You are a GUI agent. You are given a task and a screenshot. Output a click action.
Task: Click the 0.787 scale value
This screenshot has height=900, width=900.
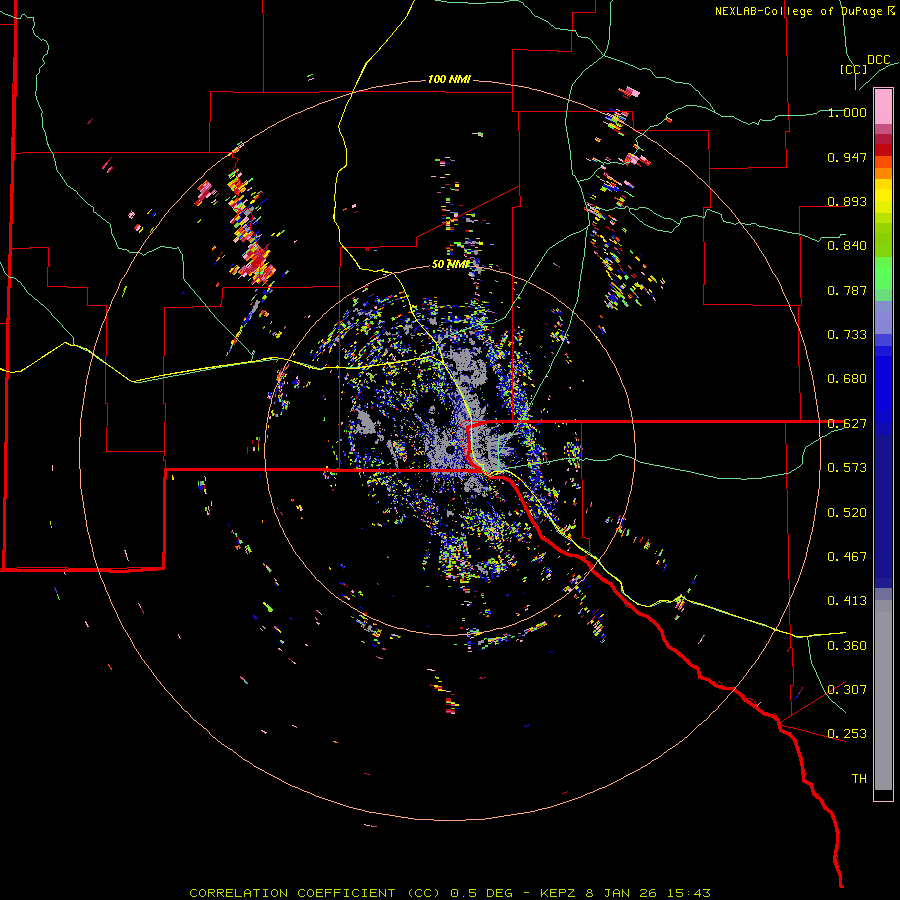pyautogui.click(x=847, y=290)
